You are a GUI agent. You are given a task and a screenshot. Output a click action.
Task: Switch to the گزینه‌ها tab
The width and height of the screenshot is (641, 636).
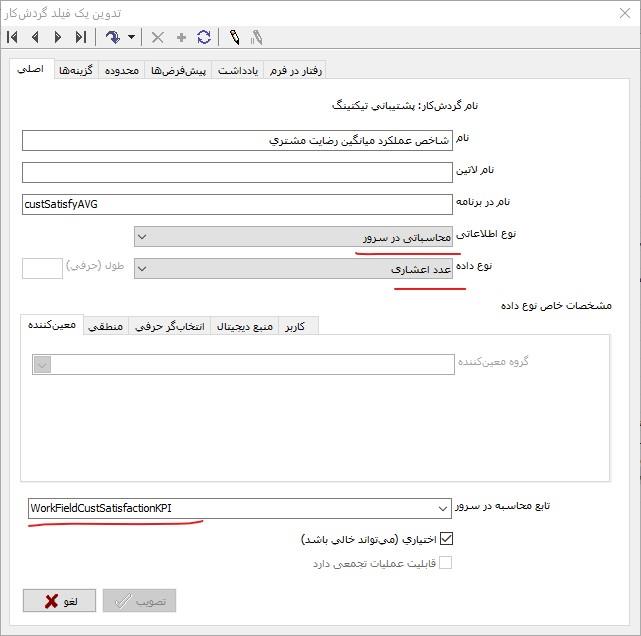point(76,70)
